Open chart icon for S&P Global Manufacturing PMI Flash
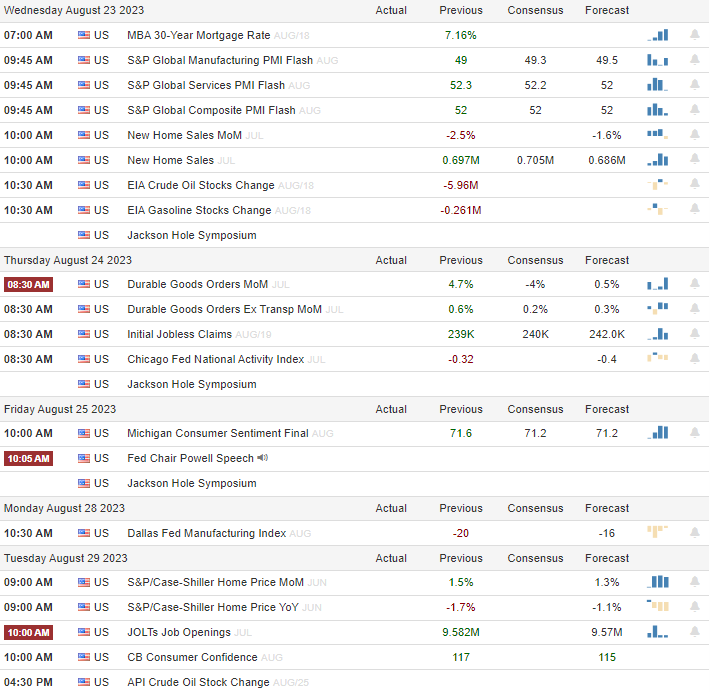The image size is (712, 692). coord(657,60)
